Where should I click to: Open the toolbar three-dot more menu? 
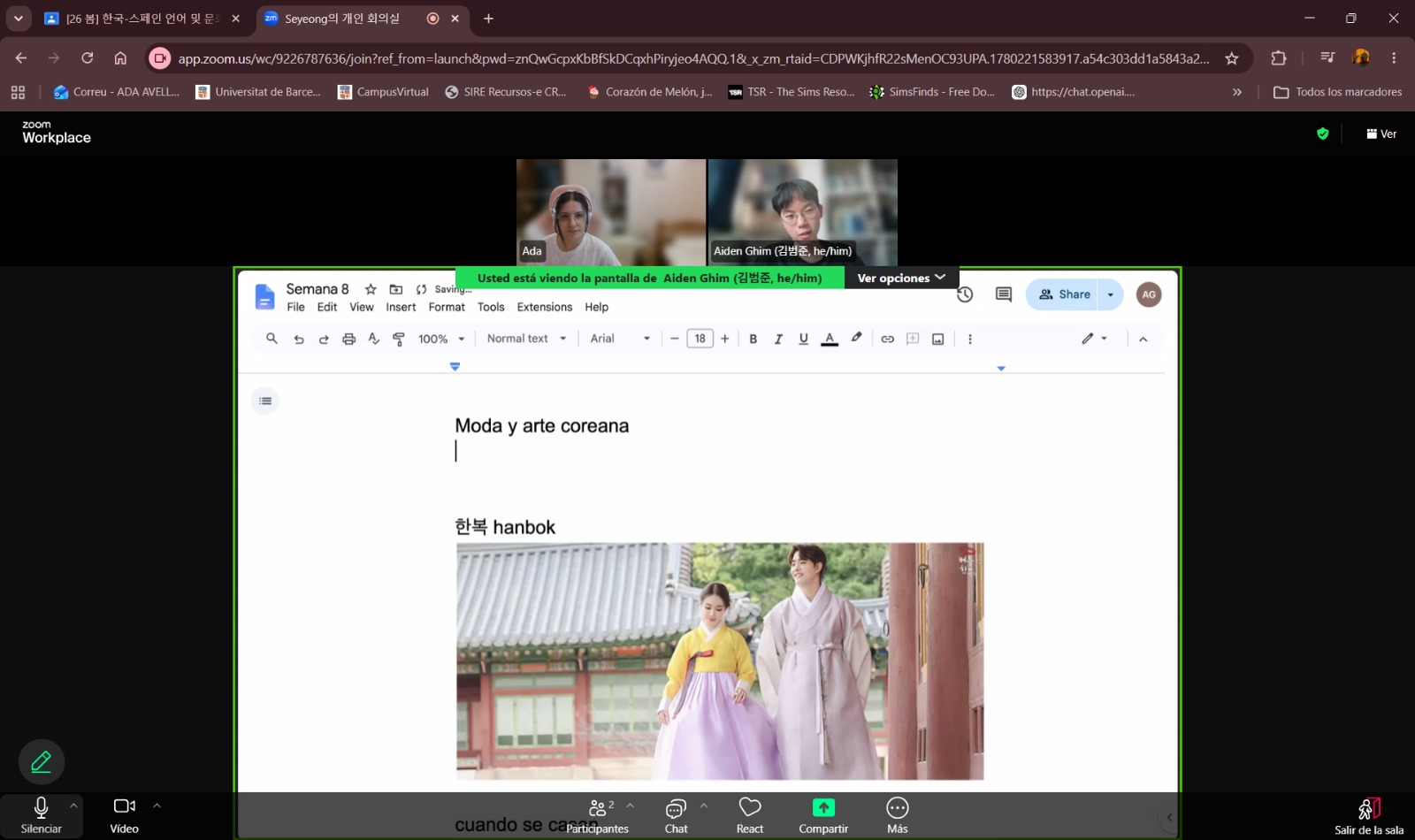[970, 339]
